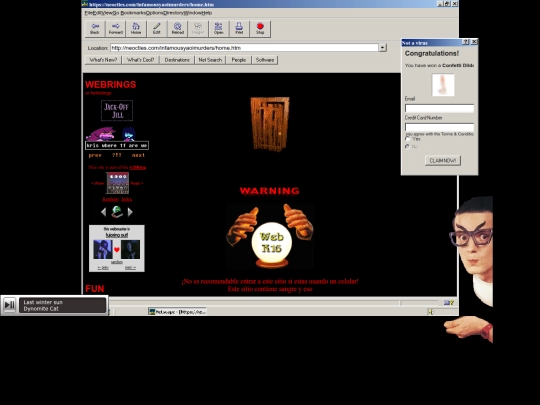Open the Help menu

[207, 13]
